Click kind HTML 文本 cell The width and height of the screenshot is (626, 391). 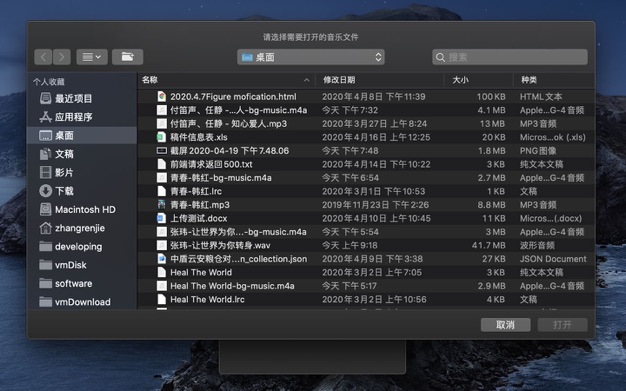pos(541,97)
